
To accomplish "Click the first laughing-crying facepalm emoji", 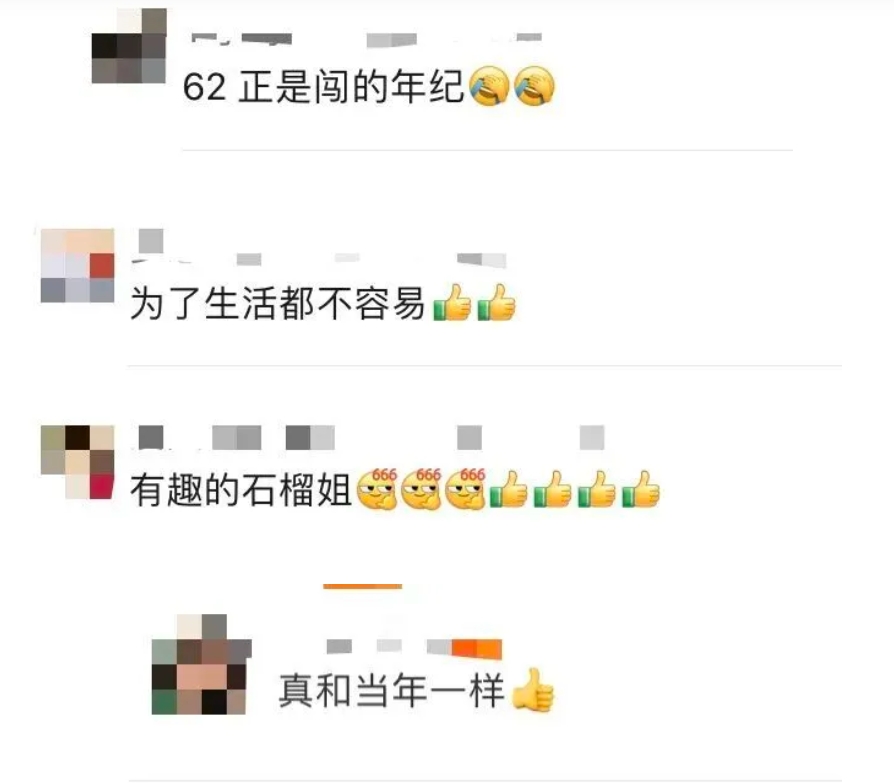I will tap(489, 86).
